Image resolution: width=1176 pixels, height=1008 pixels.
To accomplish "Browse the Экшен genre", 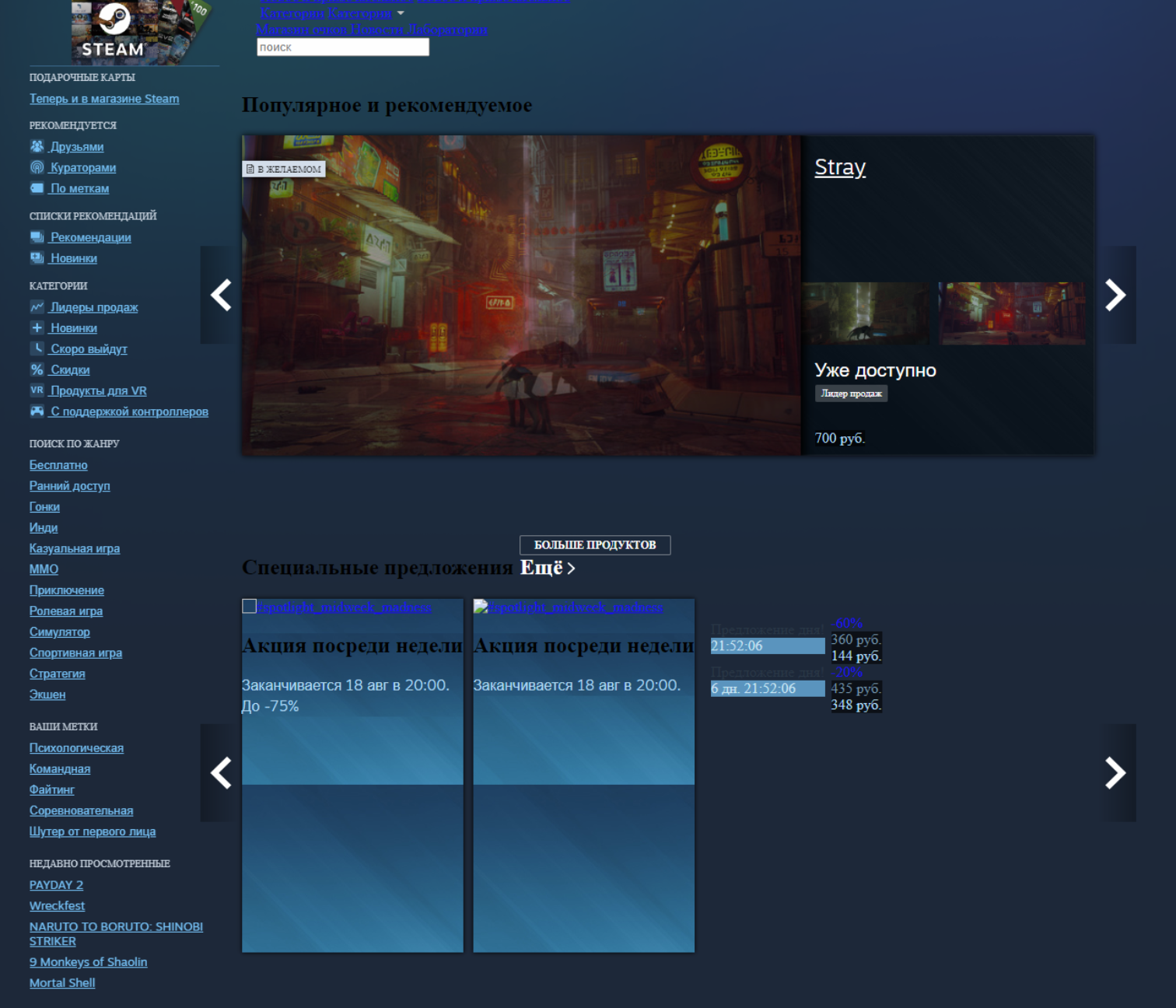I will [47, 695].
